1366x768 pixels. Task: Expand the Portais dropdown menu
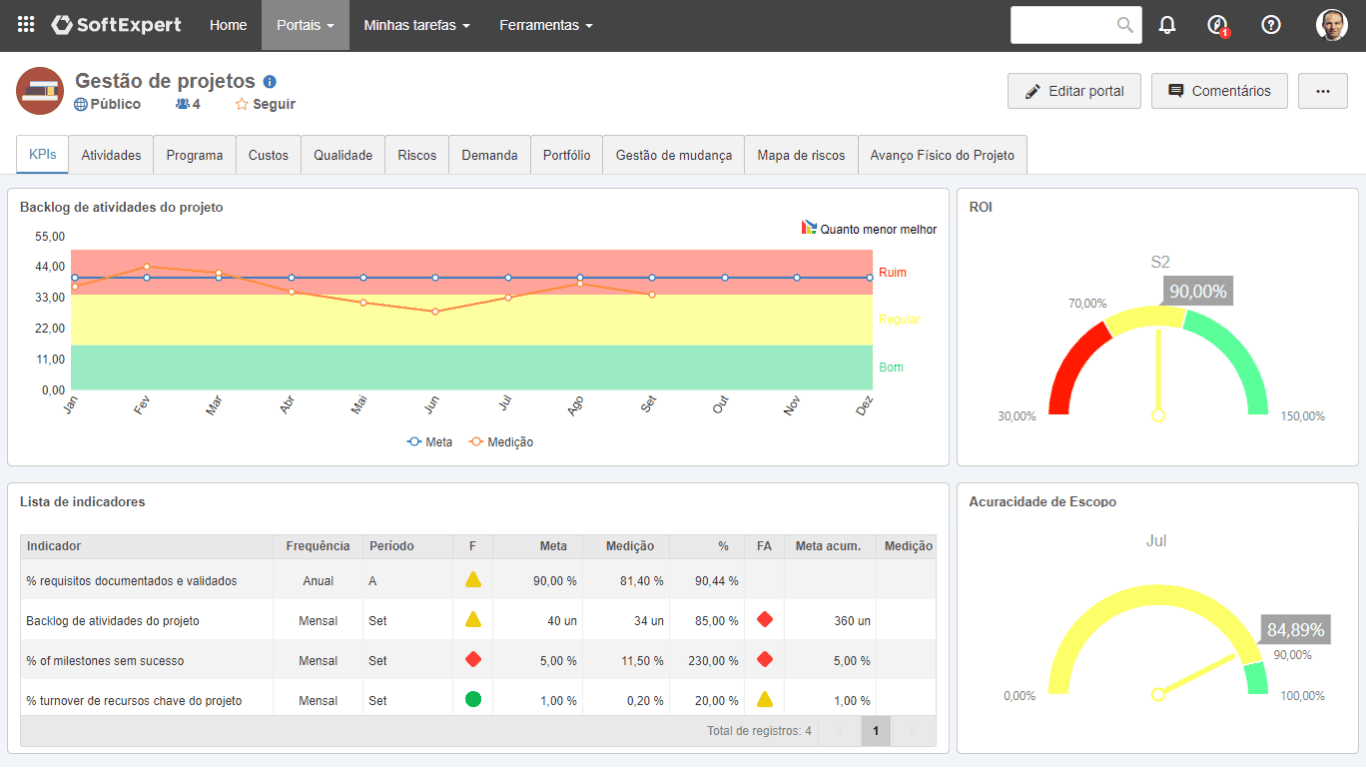pyautogui.click(x=305, y=25)
